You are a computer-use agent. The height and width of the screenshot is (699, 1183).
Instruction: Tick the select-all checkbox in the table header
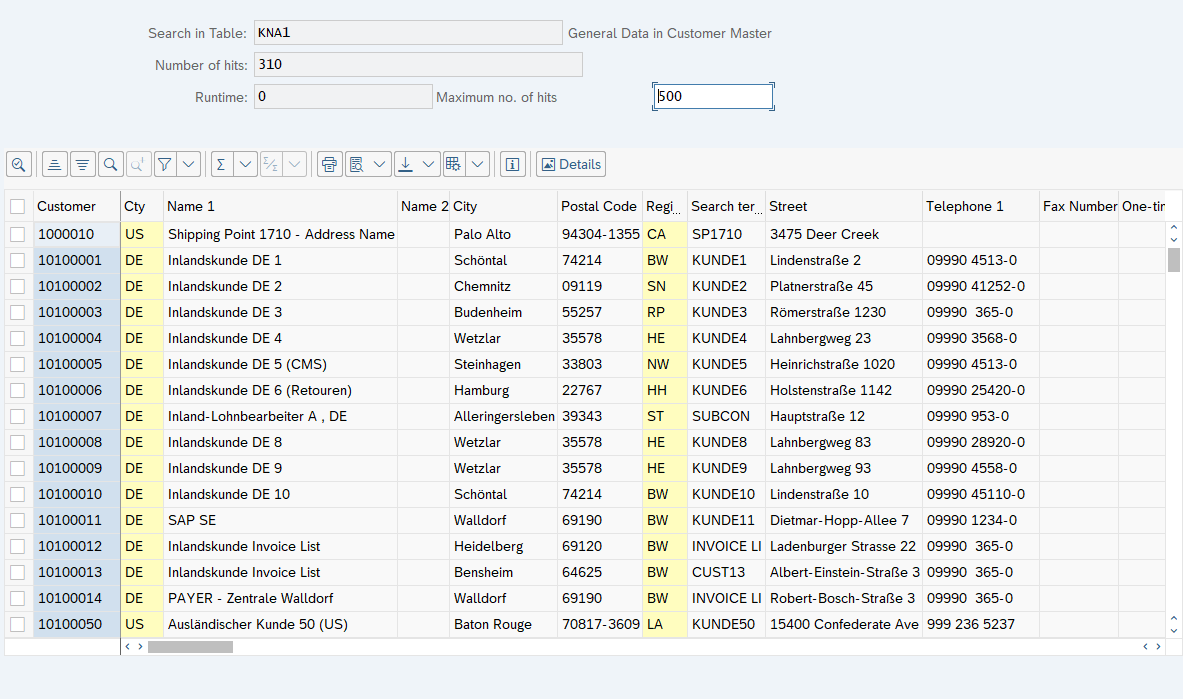click(18, 206)
